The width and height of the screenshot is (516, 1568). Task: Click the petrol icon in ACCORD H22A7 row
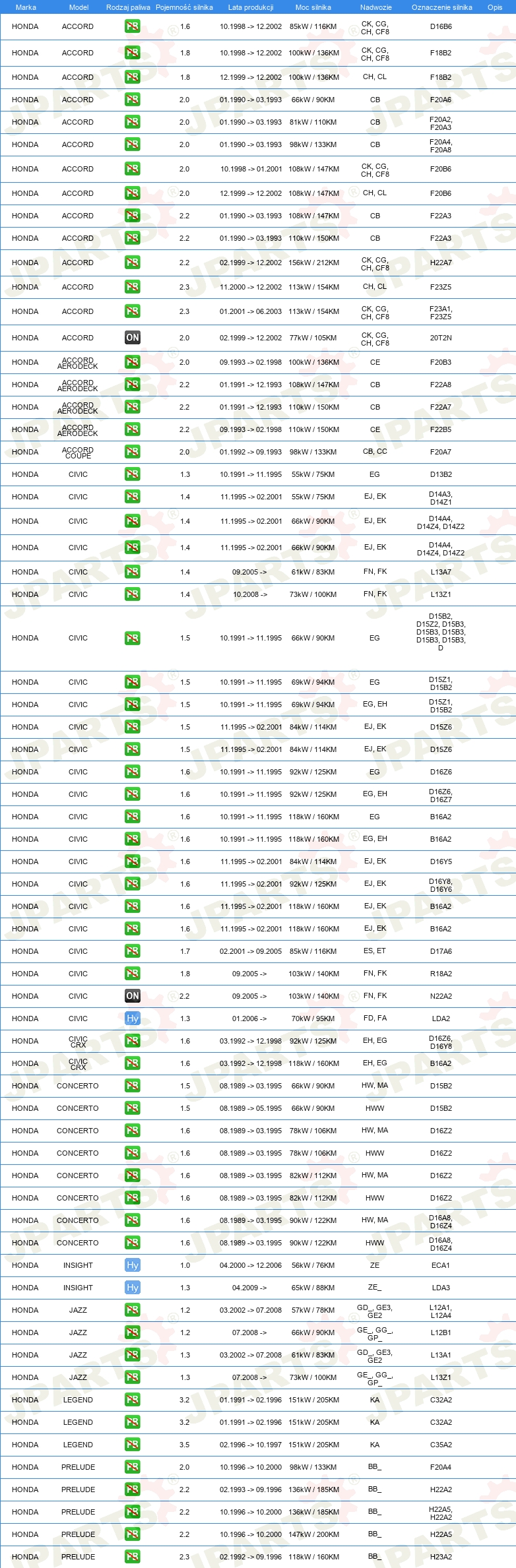point(133,263)
